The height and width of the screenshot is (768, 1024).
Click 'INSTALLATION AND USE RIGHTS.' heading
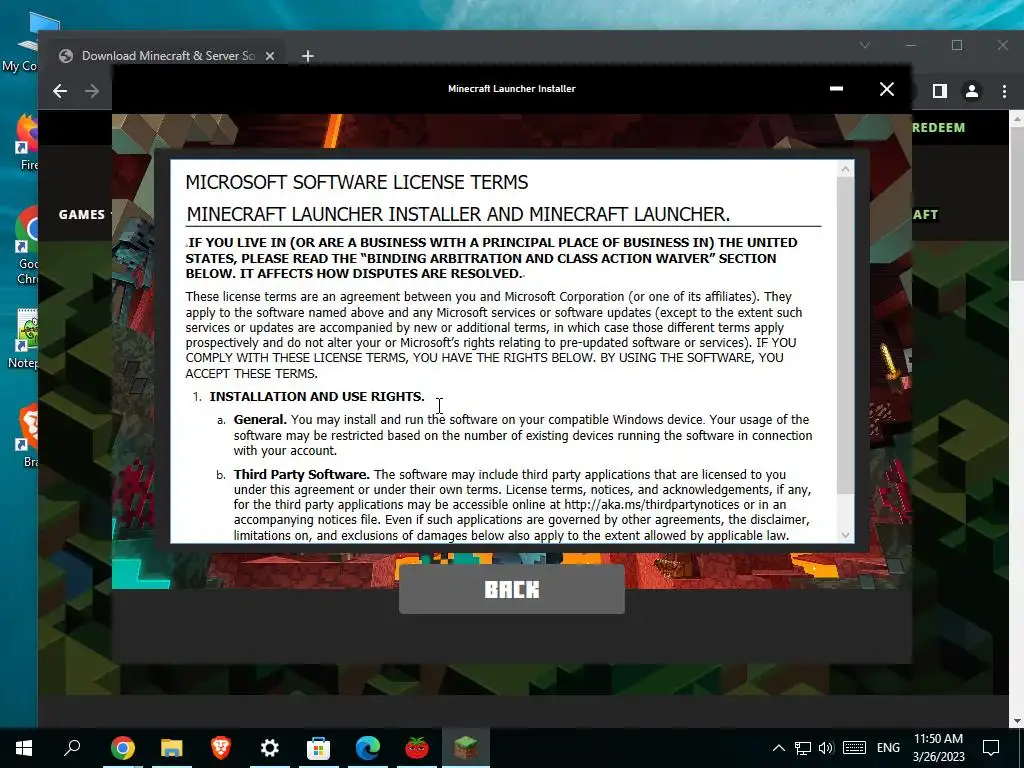tap(317, 396)
